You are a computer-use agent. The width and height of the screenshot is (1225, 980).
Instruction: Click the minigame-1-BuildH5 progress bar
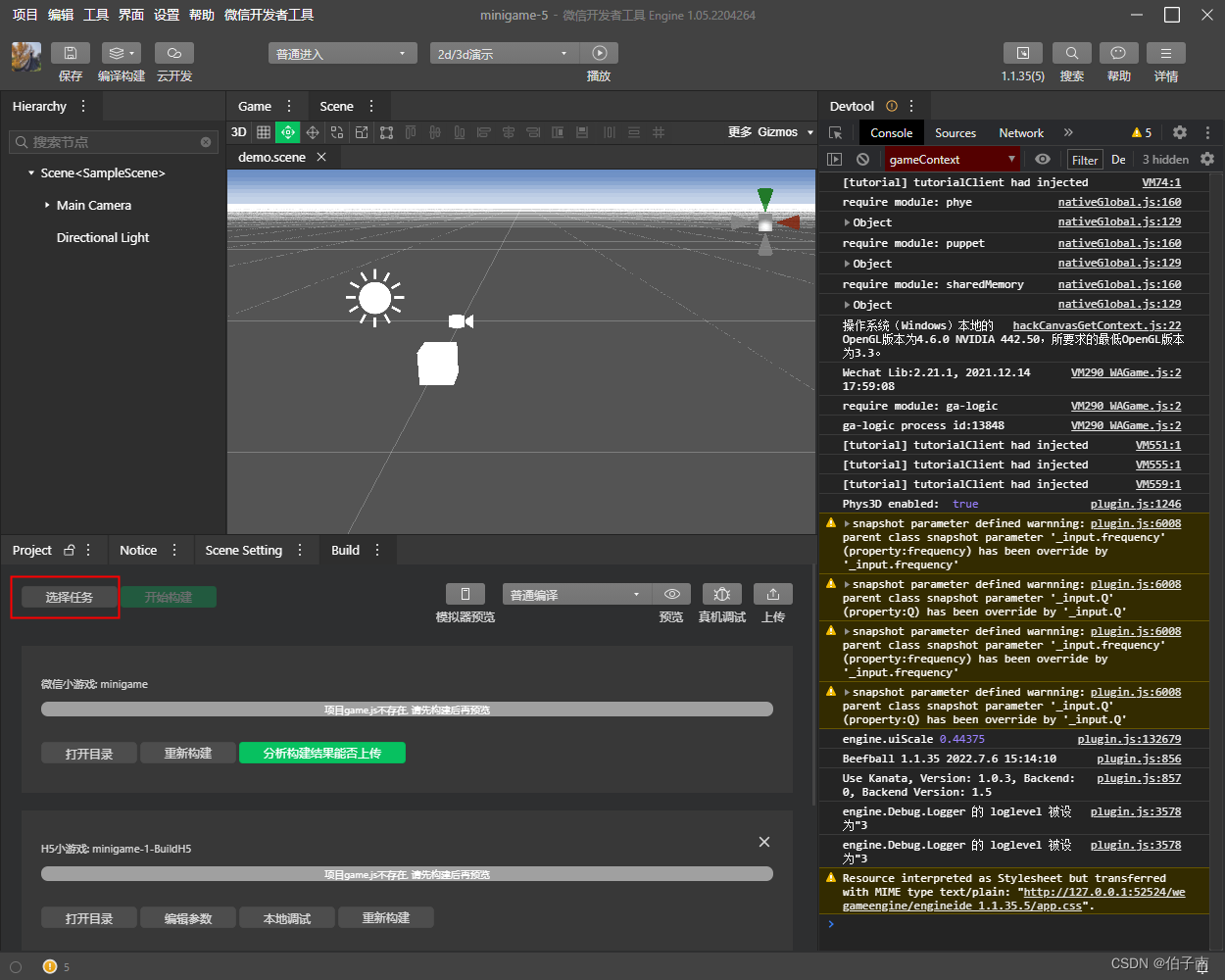point(407,874)
